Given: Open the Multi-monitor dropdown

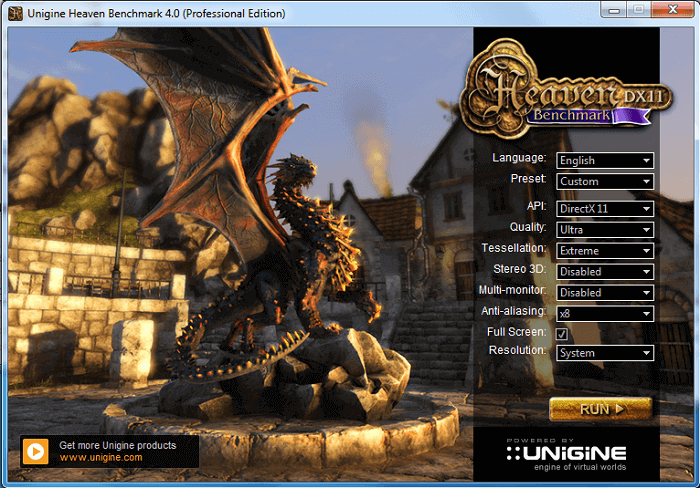Looking at the screenshot, I should [604, 293].
